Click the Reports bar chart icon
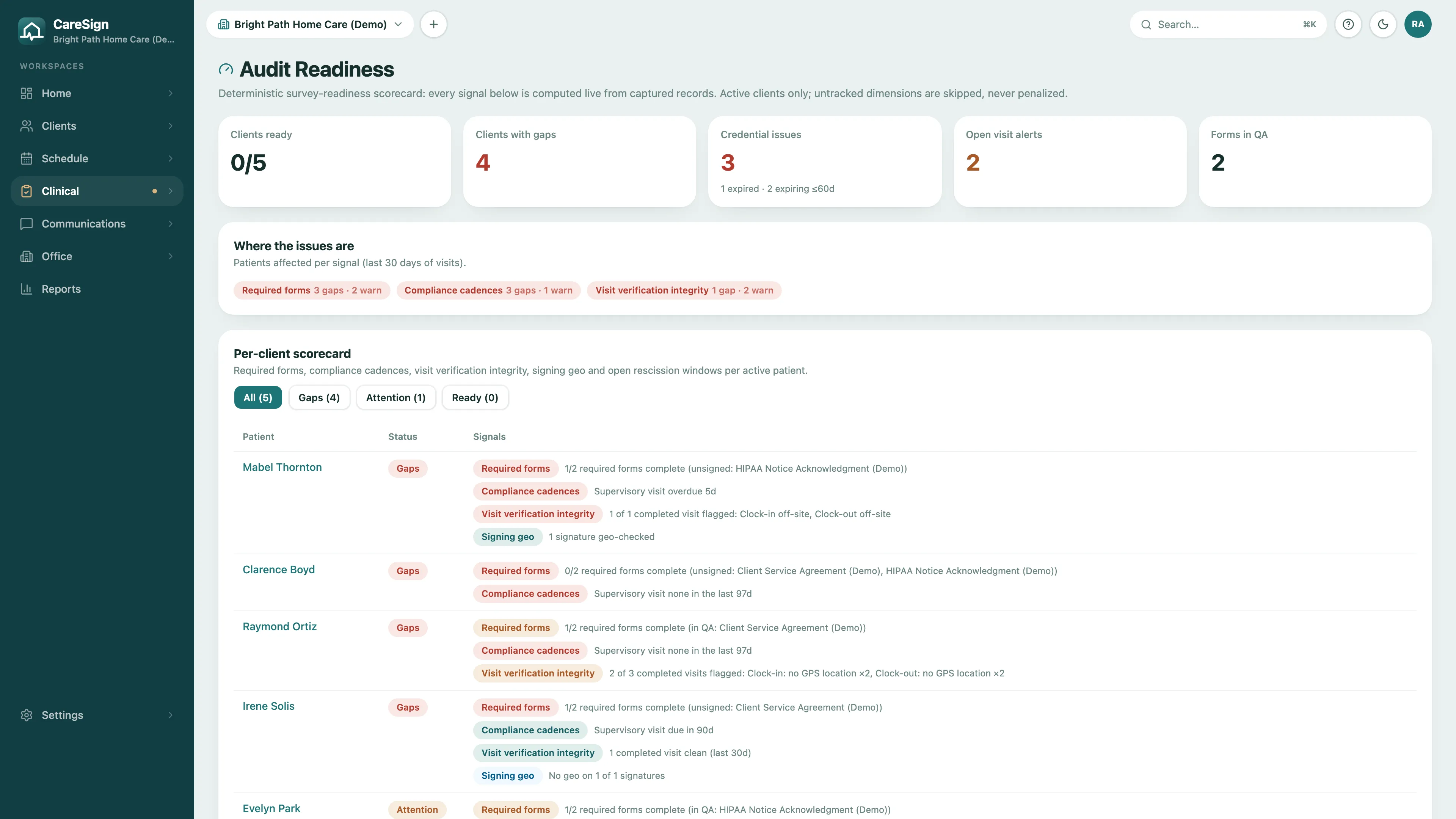1456x819 pixels. click(27, 289)
